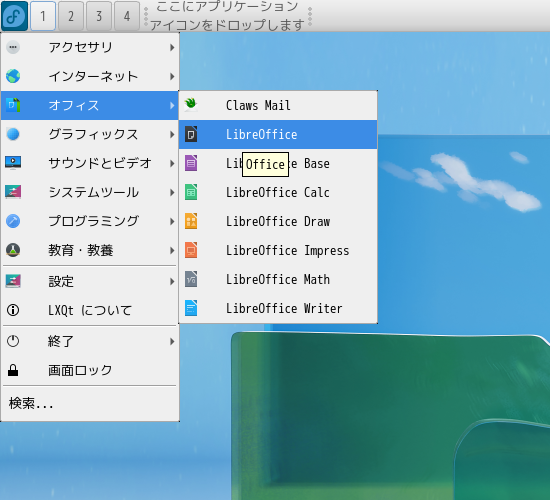
Task: Open the サウンドとビデオ menu category
Action: pos(90,164)
